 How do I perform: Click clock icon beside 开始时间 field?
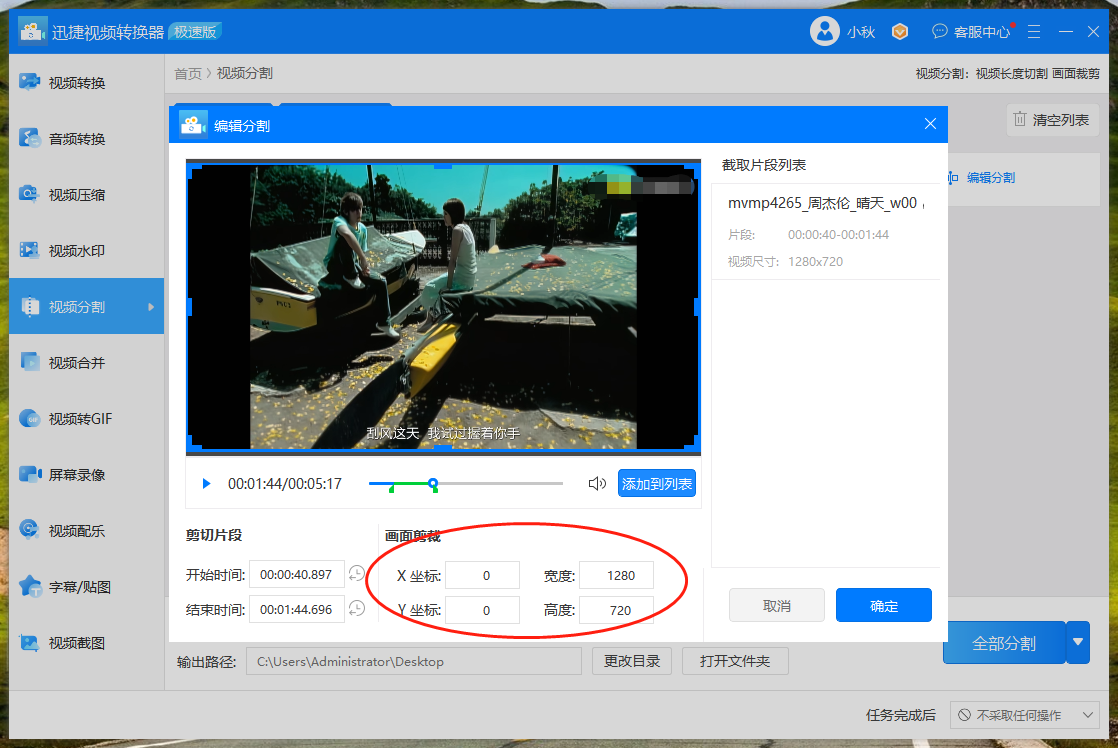[357, 574]
